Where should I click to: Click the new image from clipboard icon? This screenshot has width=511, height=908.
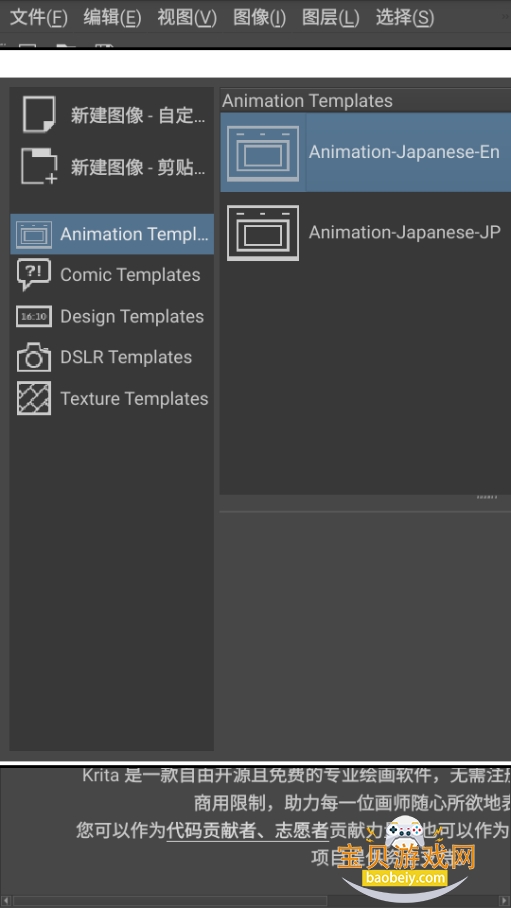tap(39, 166)
